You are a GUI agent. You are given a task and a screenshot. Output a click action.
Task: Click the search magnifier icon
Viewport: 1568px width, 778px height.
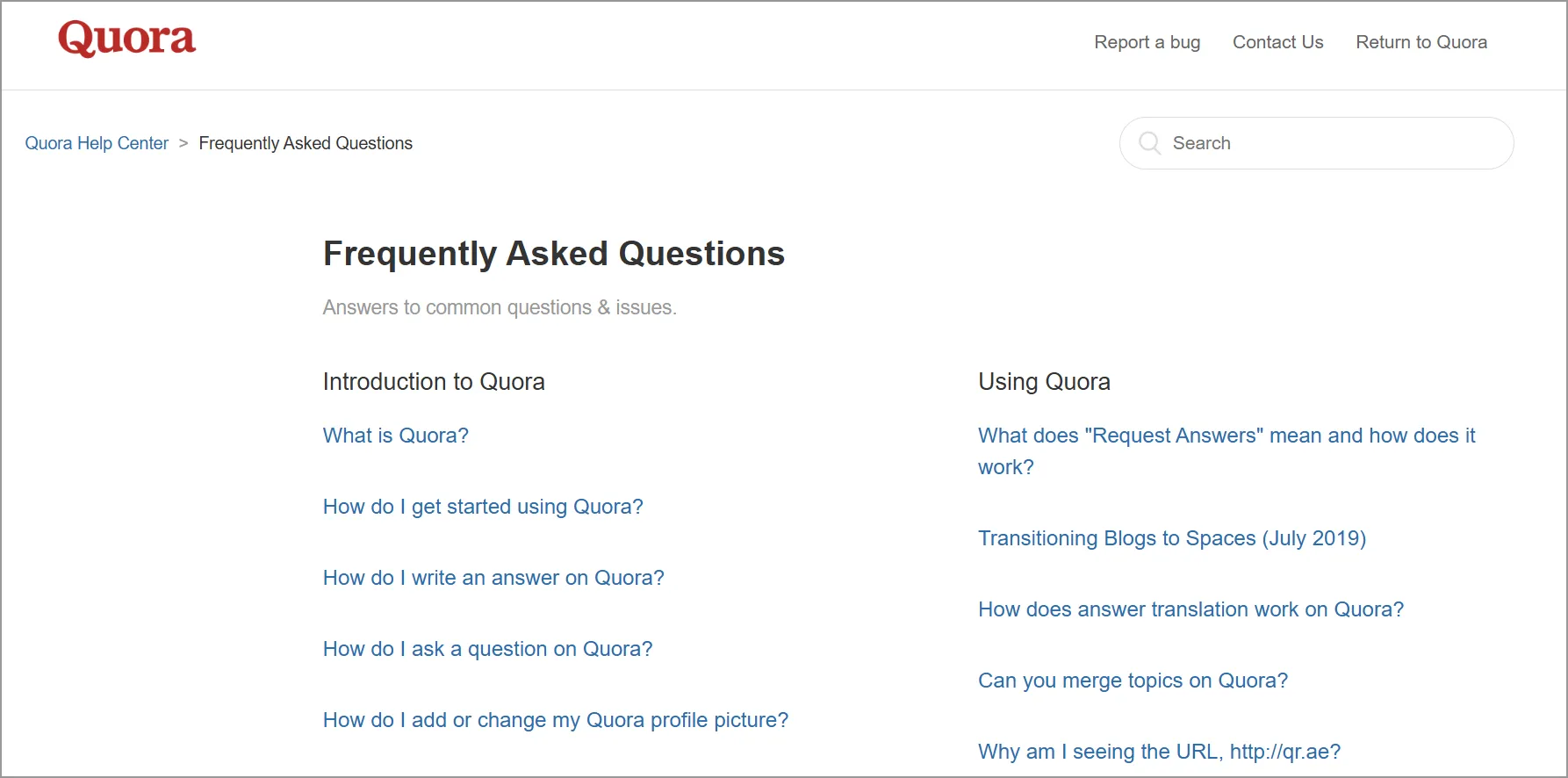coord(1149,143)
